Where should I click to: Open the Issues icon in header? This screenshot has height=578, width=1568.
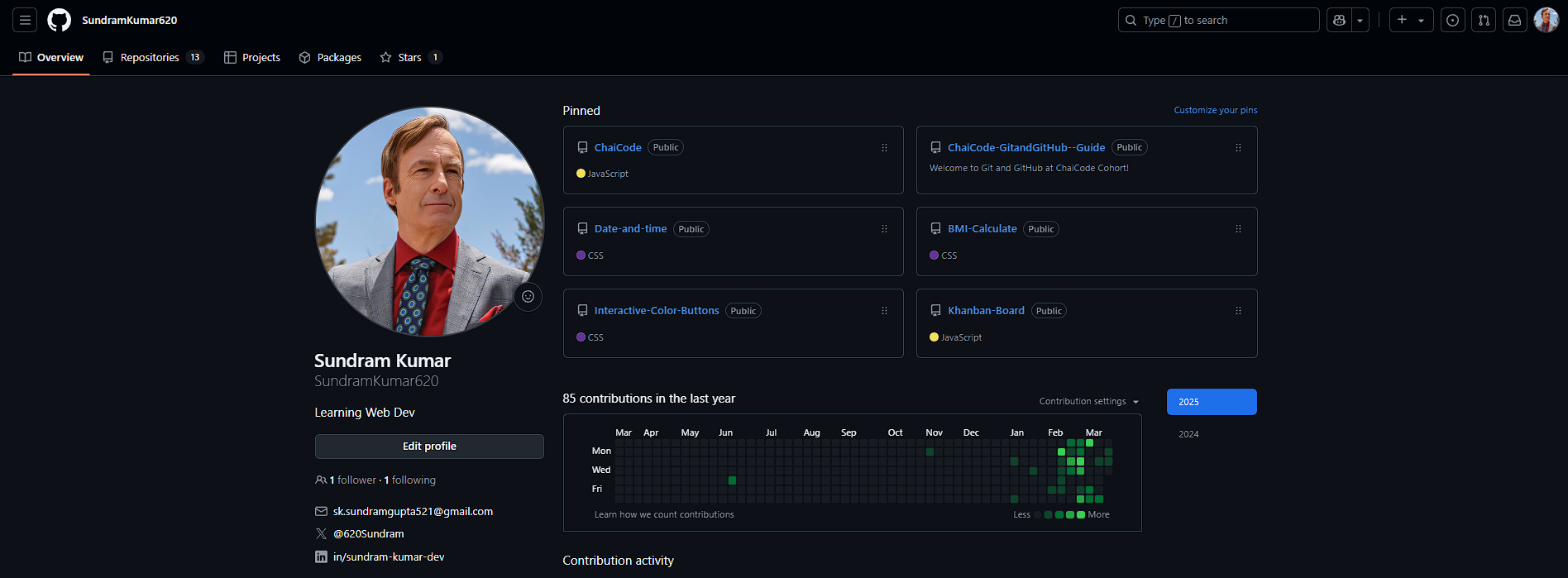[x=1452, y=20]
